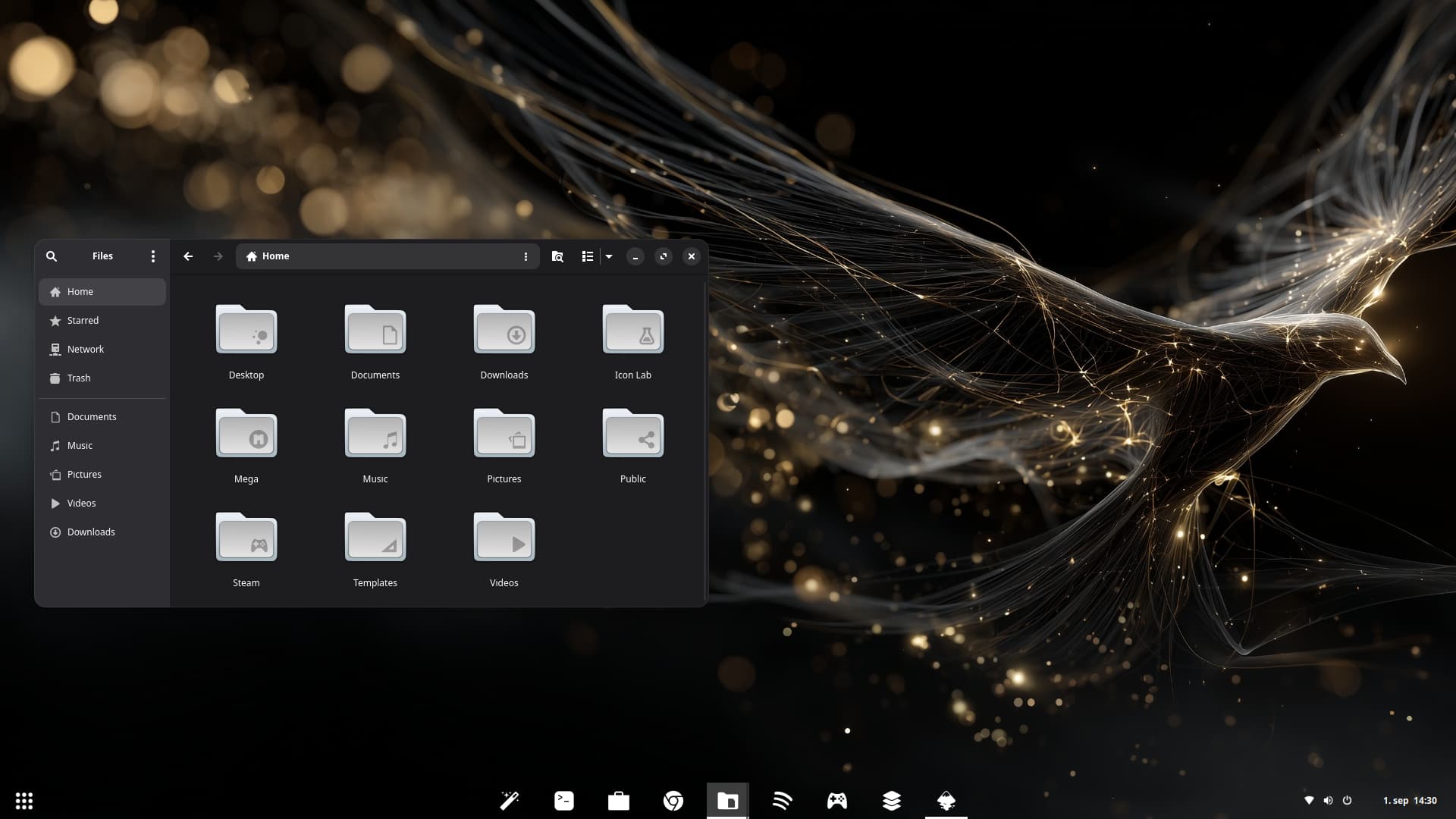The width and height of the screenshot is (1456, 819).
Task: Launch the terminal from the dock
Action: click(x=564, y=801)
